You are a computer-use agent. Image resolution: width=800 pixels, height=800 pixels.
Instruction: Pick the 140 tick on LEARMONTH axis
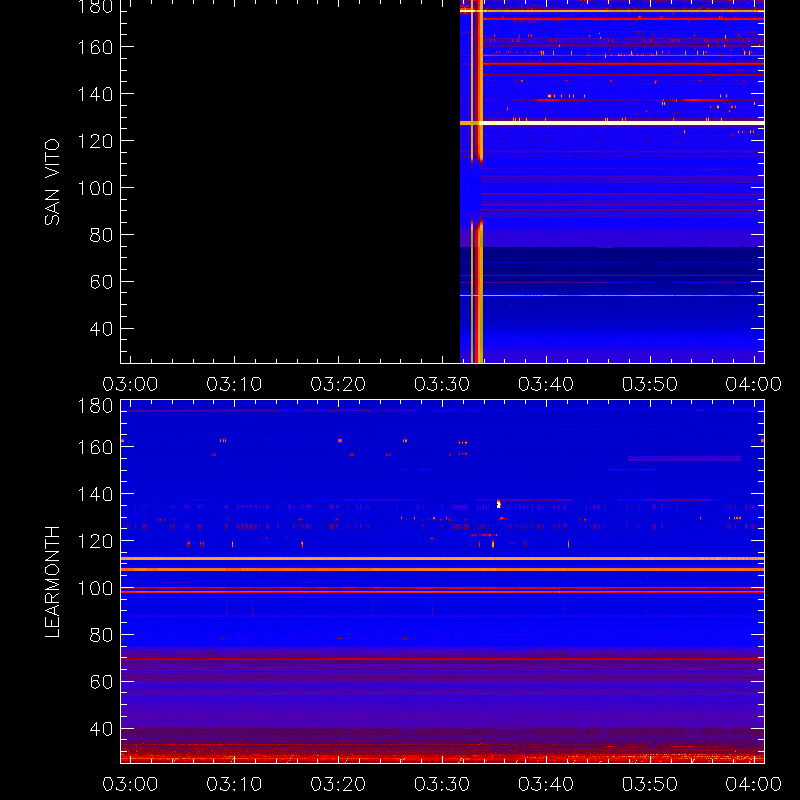[x=95, y=494]
